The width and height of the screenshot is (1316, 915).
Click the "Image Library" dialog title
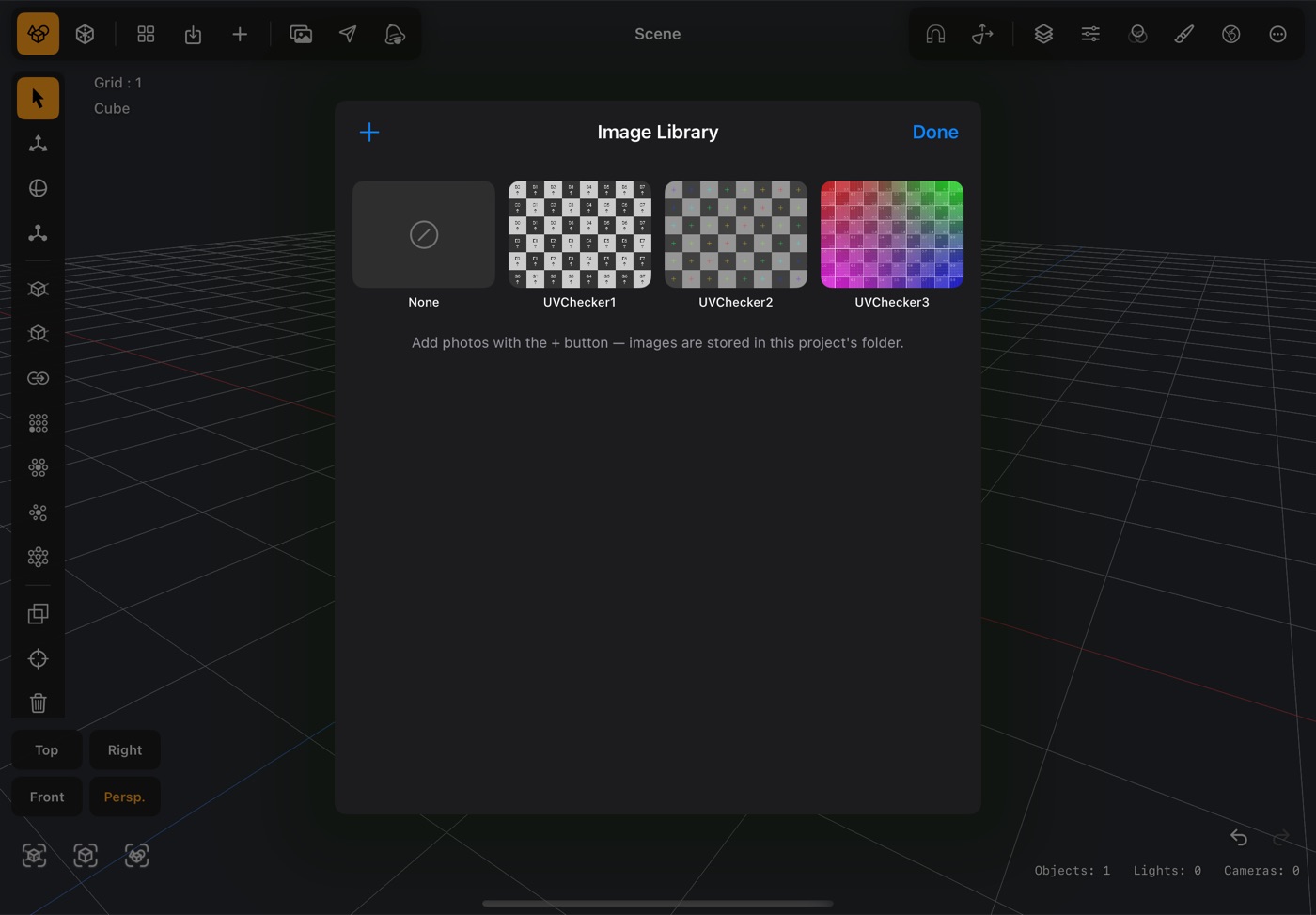point(658,132)
